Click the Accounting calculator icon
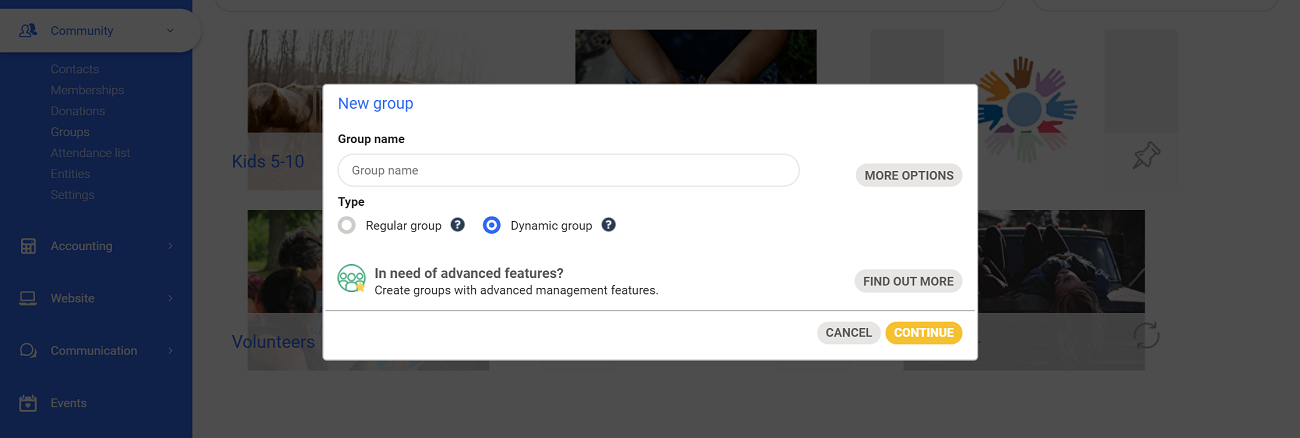 tap(28, 246)
